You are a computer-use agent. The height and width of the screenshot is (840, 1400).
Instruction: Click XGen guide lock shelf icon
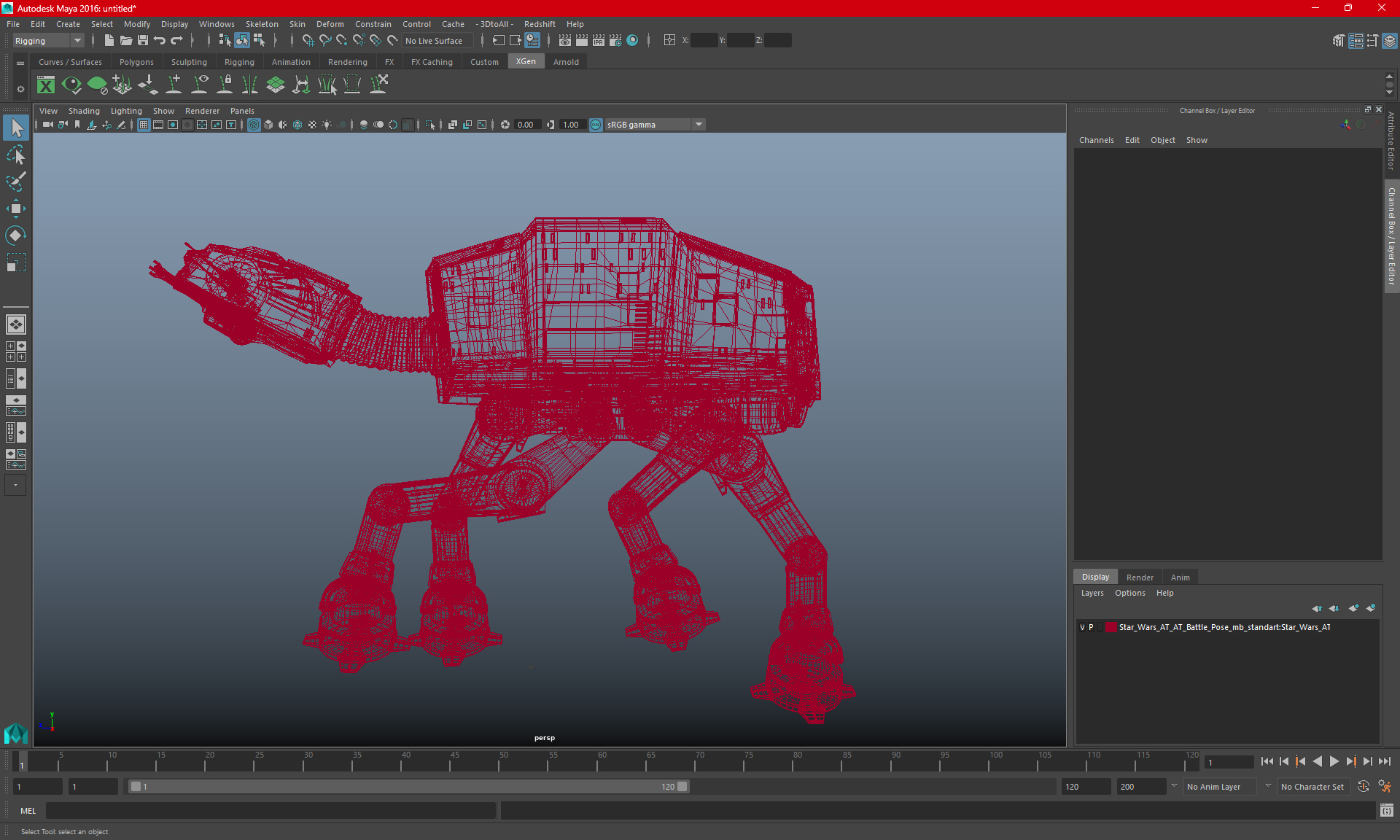point(225,85)
